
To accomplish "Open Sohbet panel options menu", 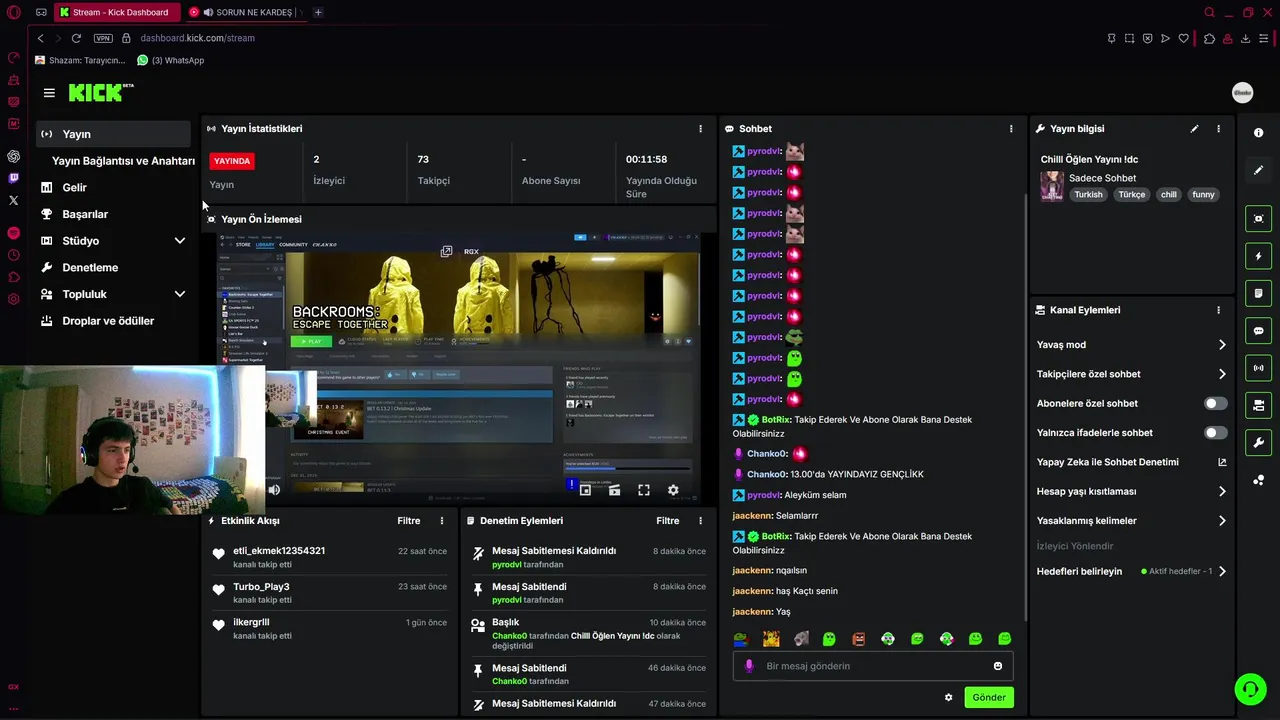I will click(x=1011, y=129).
